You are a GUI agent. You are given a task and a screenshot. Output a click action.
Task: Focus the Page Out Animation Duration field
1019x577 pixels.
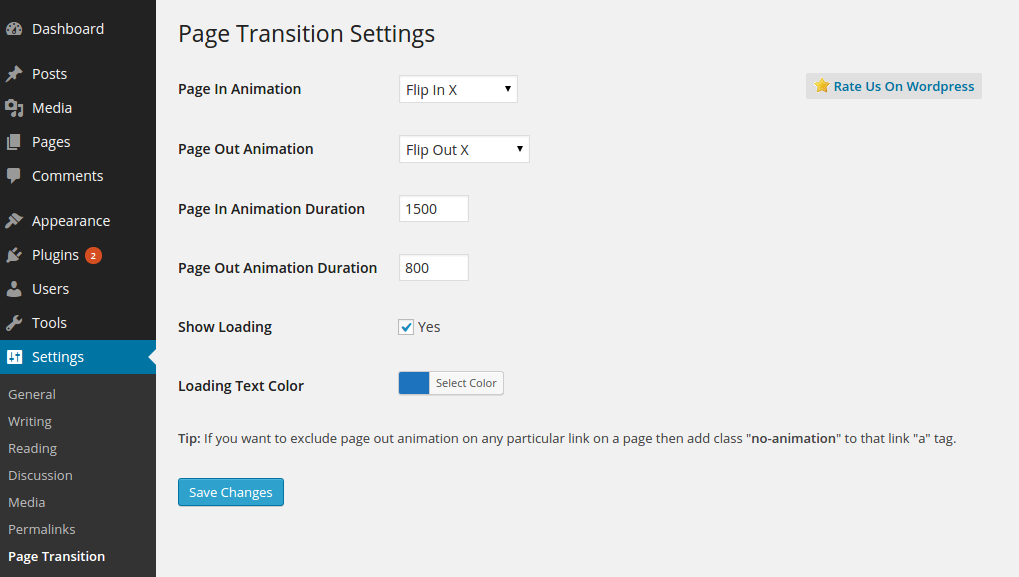coord(433,268)
